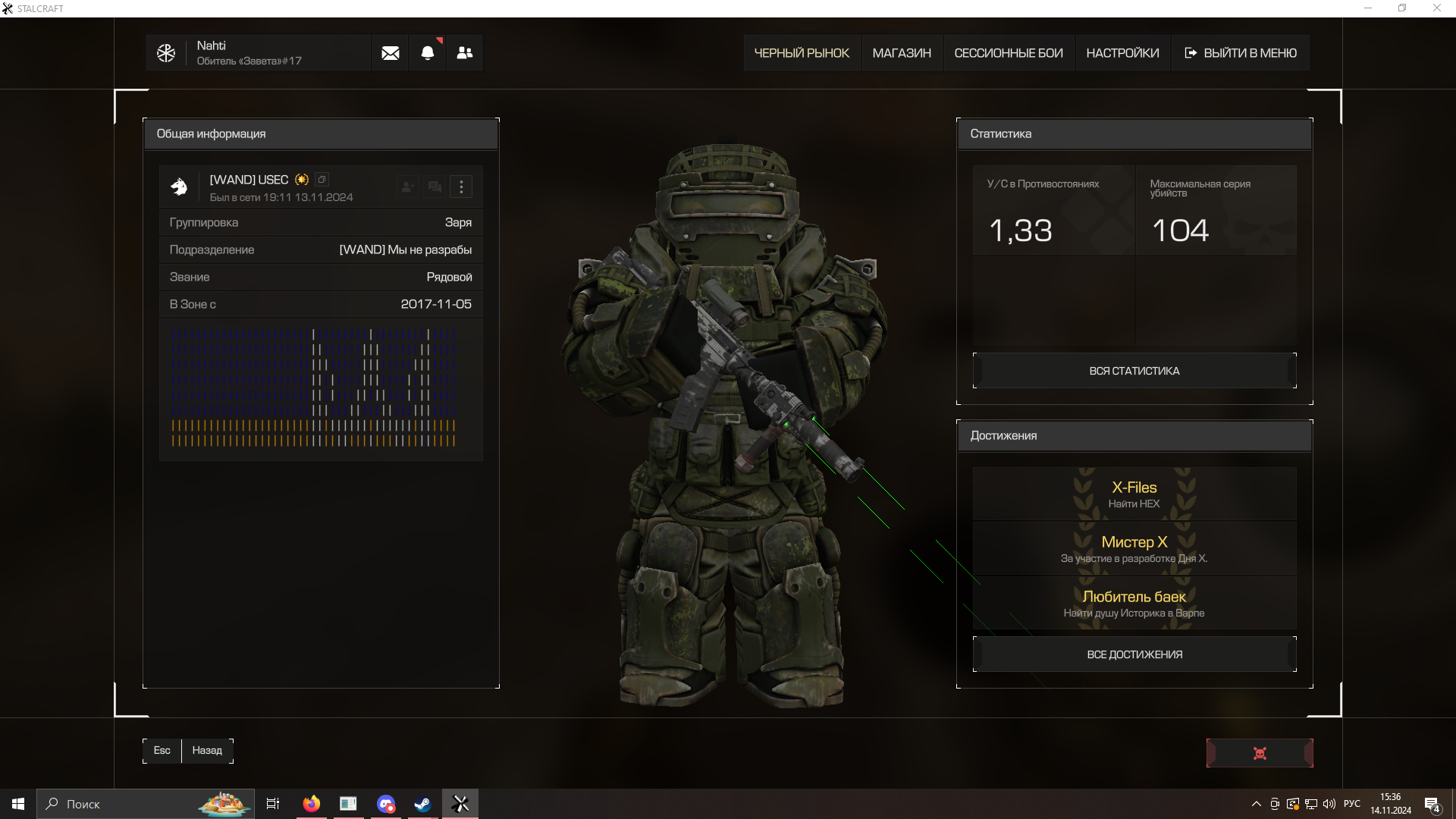This screenshot has width=1456, height=819.
Task: Click the Звание value Рядовой
Action: click(449, 277)
